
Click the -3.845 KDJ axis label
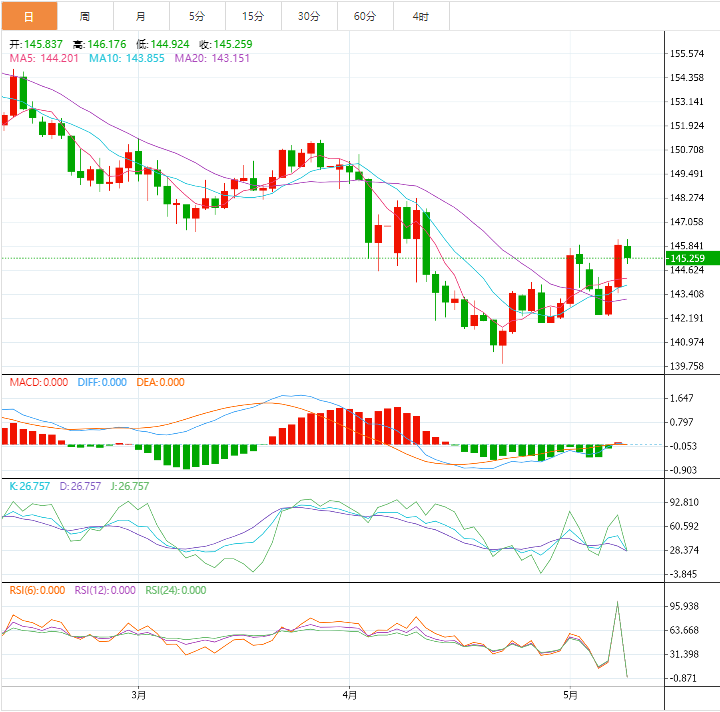(x=683, y=574)
